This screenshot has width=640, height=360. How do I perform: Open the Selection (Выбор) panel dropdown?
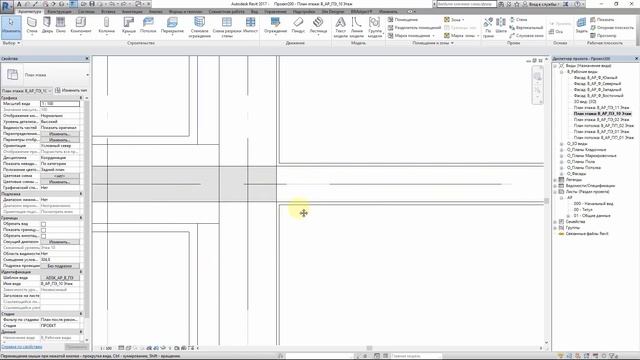point(11,43)
